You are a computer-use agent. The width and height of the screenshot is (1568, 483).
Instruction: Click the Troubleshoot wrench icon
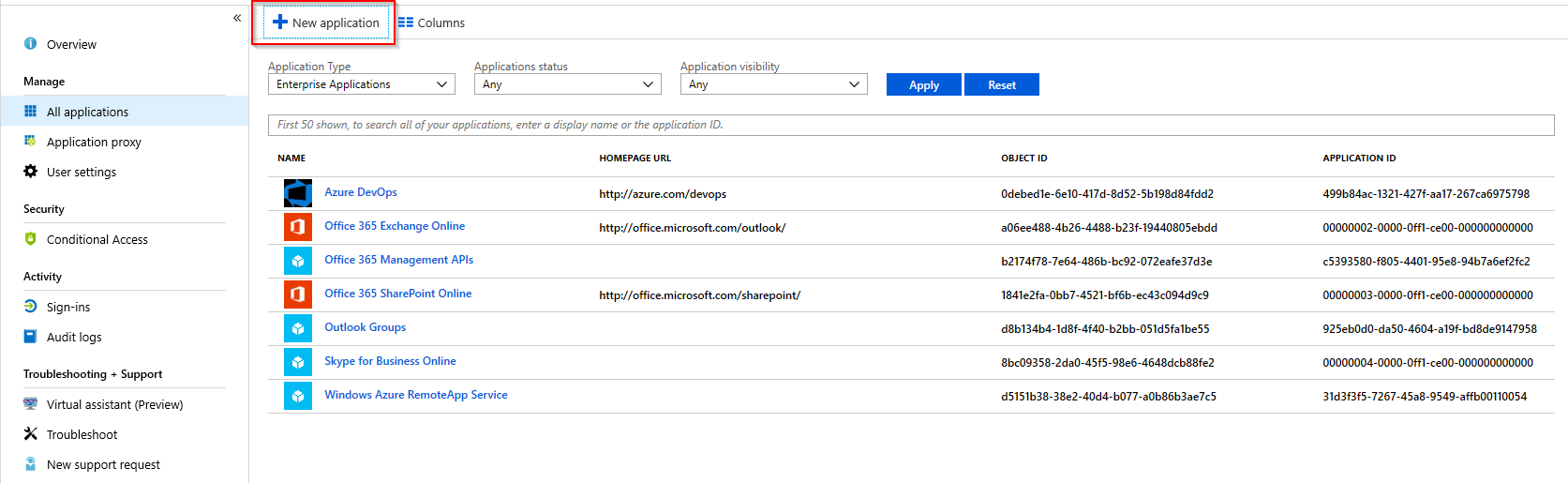point(30,434)
